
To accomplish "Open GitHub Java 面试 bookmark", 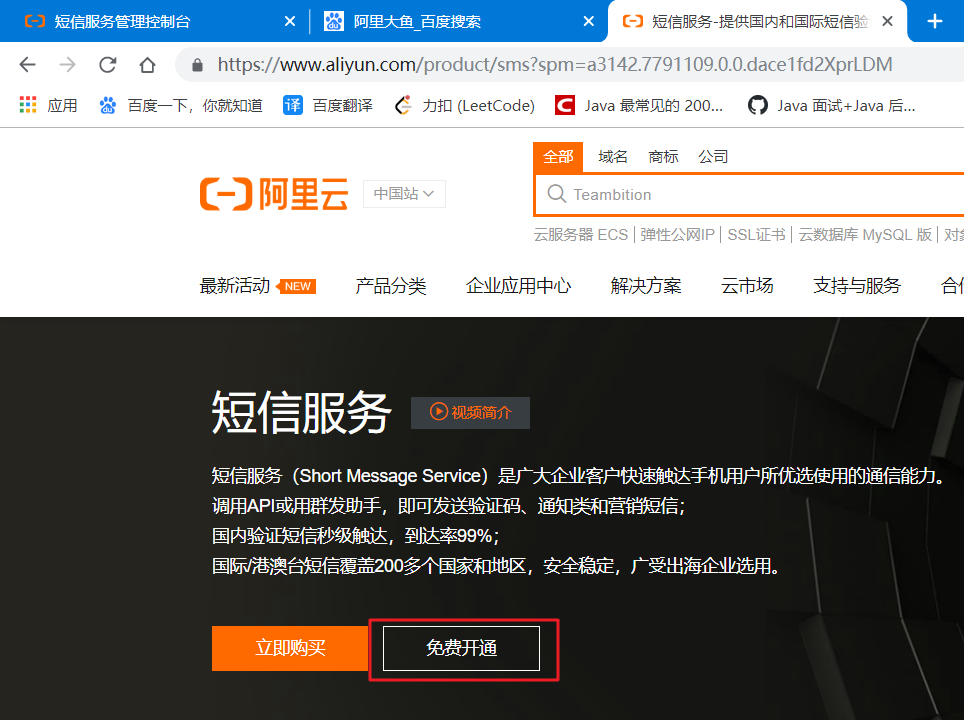I will point(831,105).
